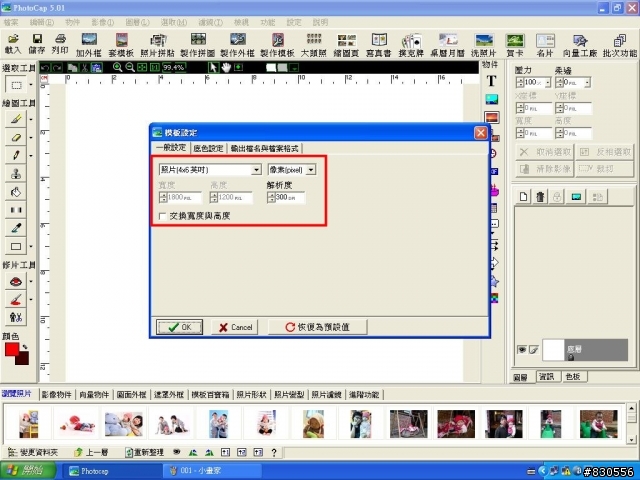
Task: Click the delete layer trash icon
Action: pyautogui.click(x=540, y=197)
